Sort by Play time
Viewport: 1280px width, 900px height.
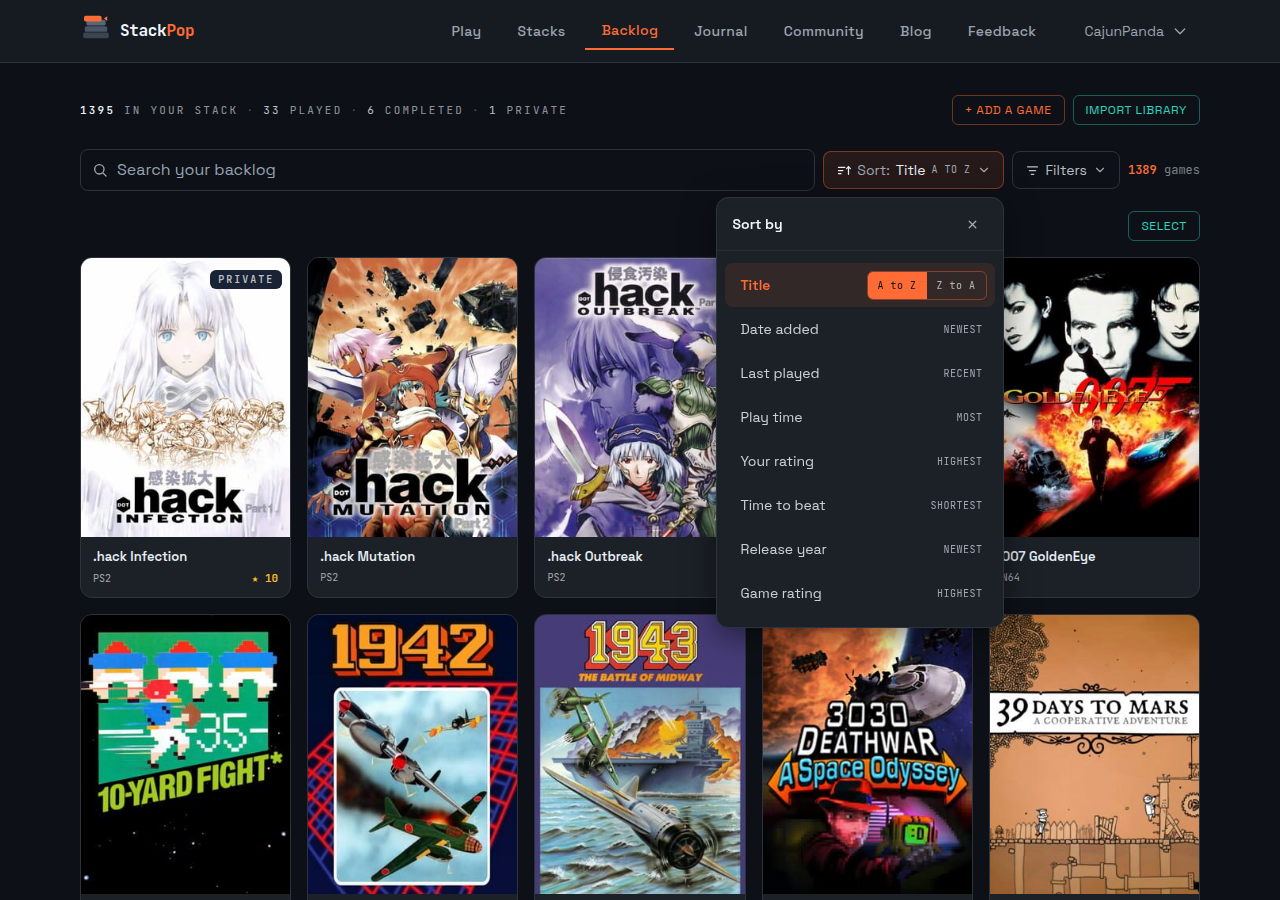coord(860,418)
